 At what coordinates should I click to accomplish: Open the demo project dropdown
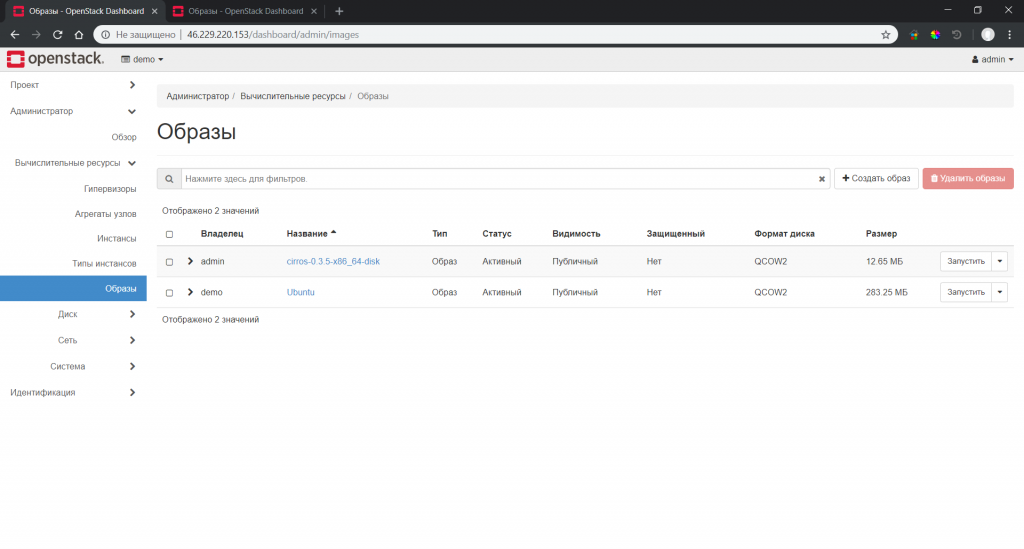click(142, 59)
